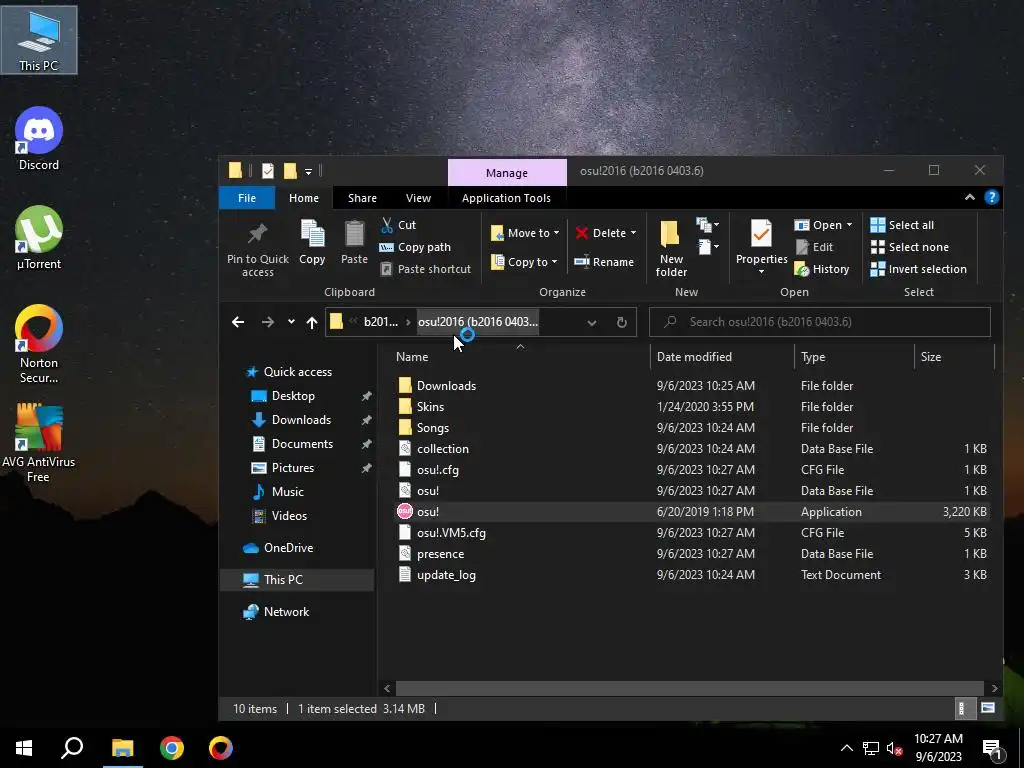
Task: Expand the Delete options arrow
Action: [x=633, y=233]
